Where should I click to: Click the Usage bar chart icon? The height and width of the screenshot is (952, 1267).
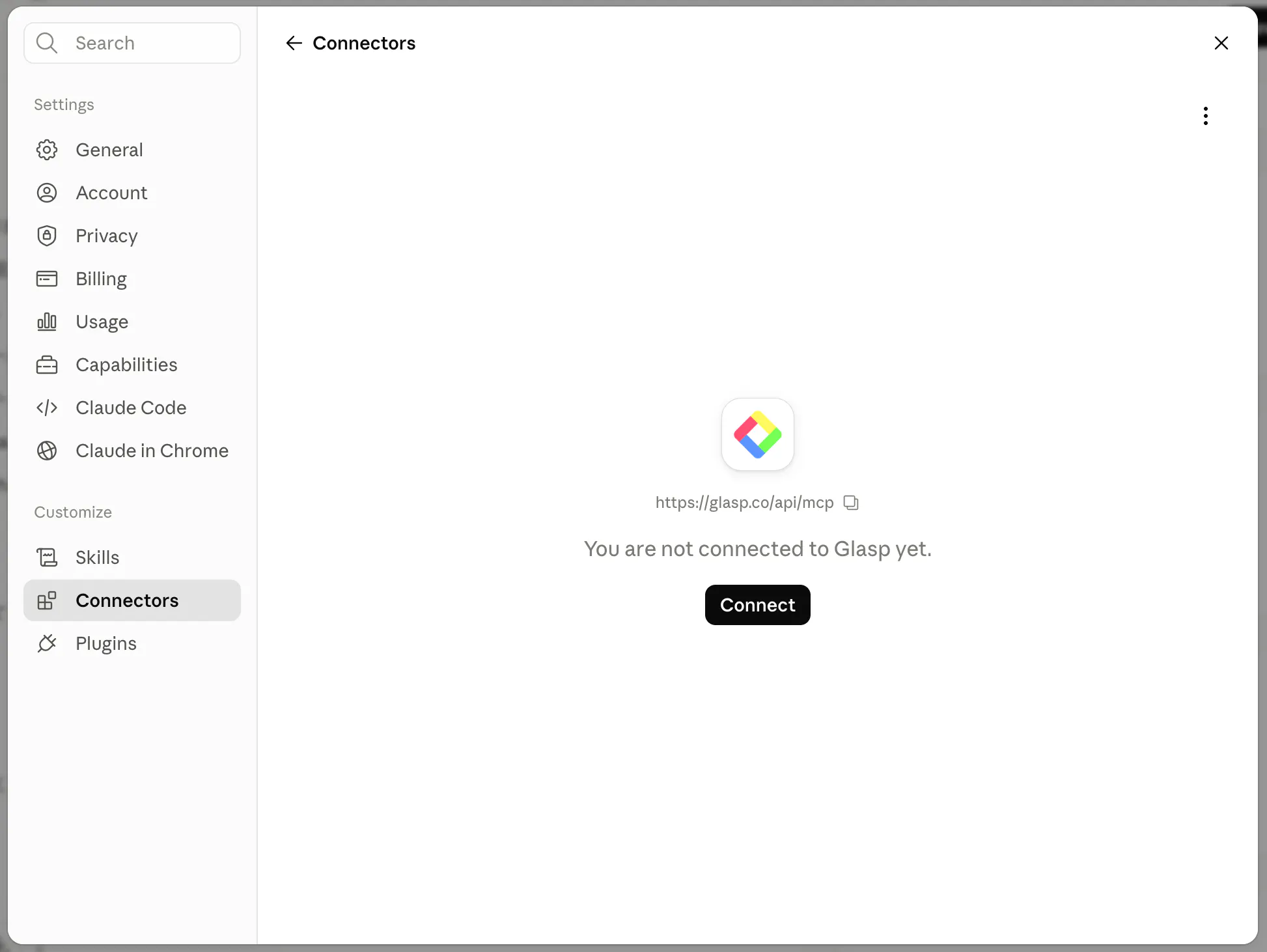47,322
